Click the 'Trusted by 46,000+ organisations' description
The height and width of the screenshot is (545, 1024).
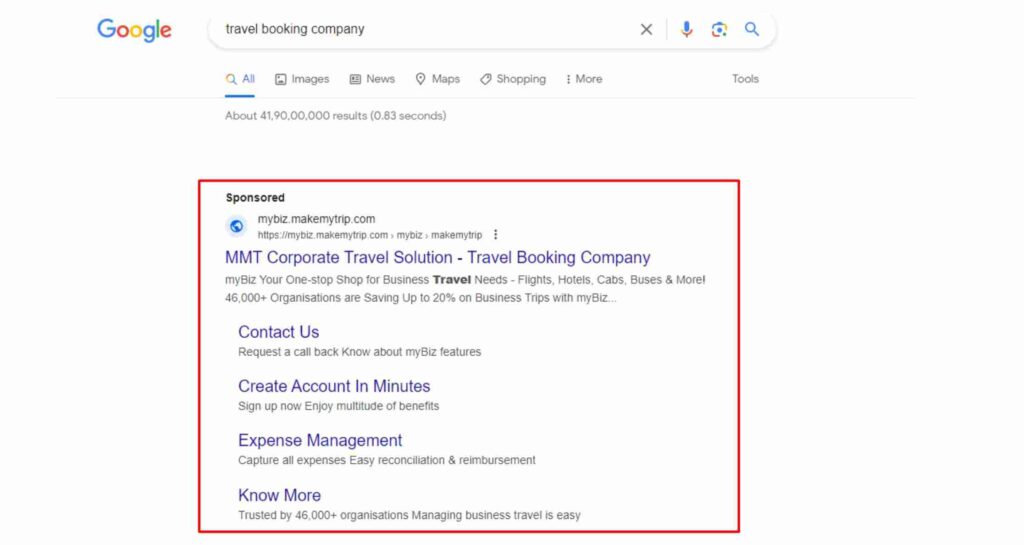(x=409, y=515)
